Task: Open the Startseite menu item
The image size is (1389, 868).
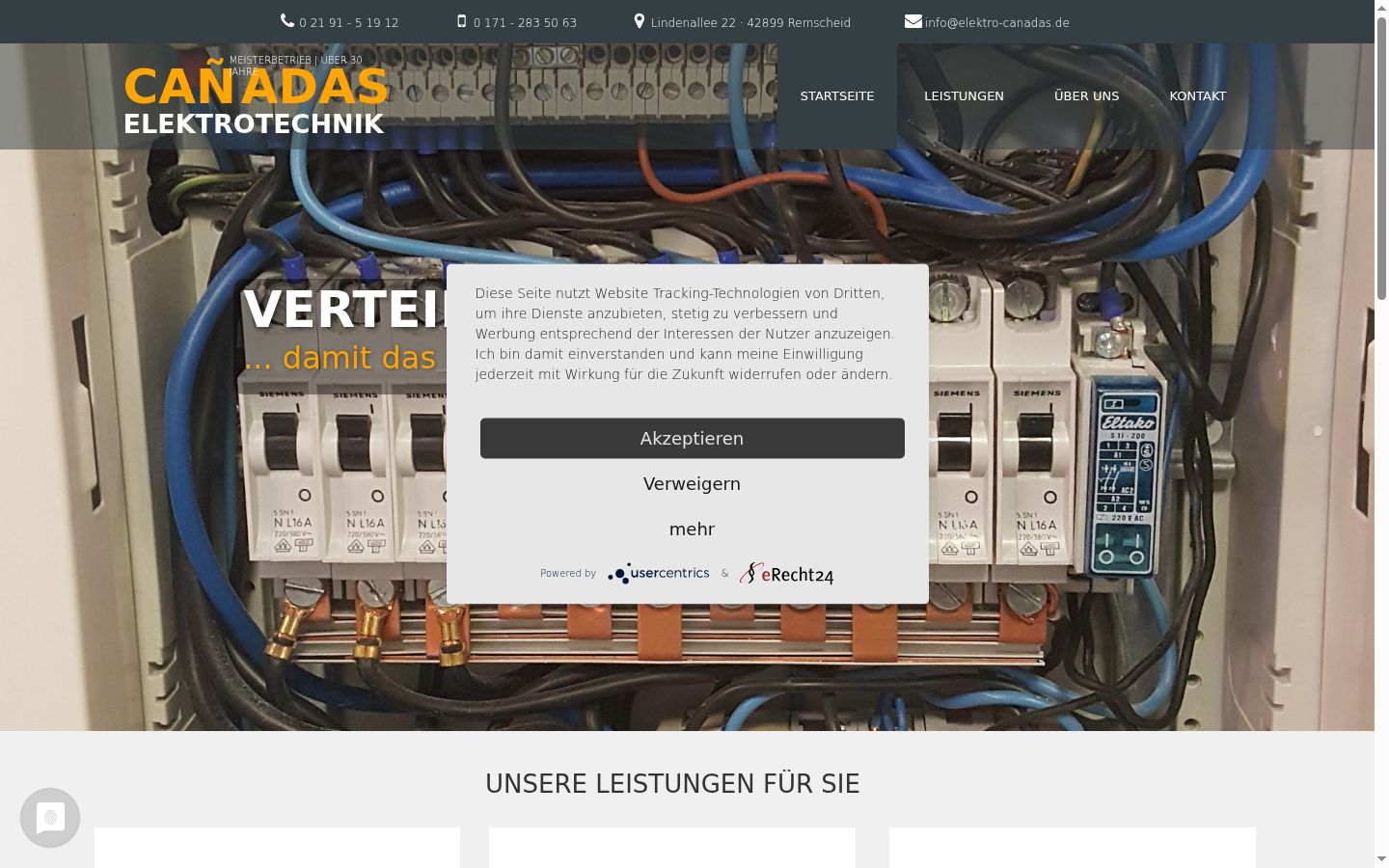Action: point(837,96)
